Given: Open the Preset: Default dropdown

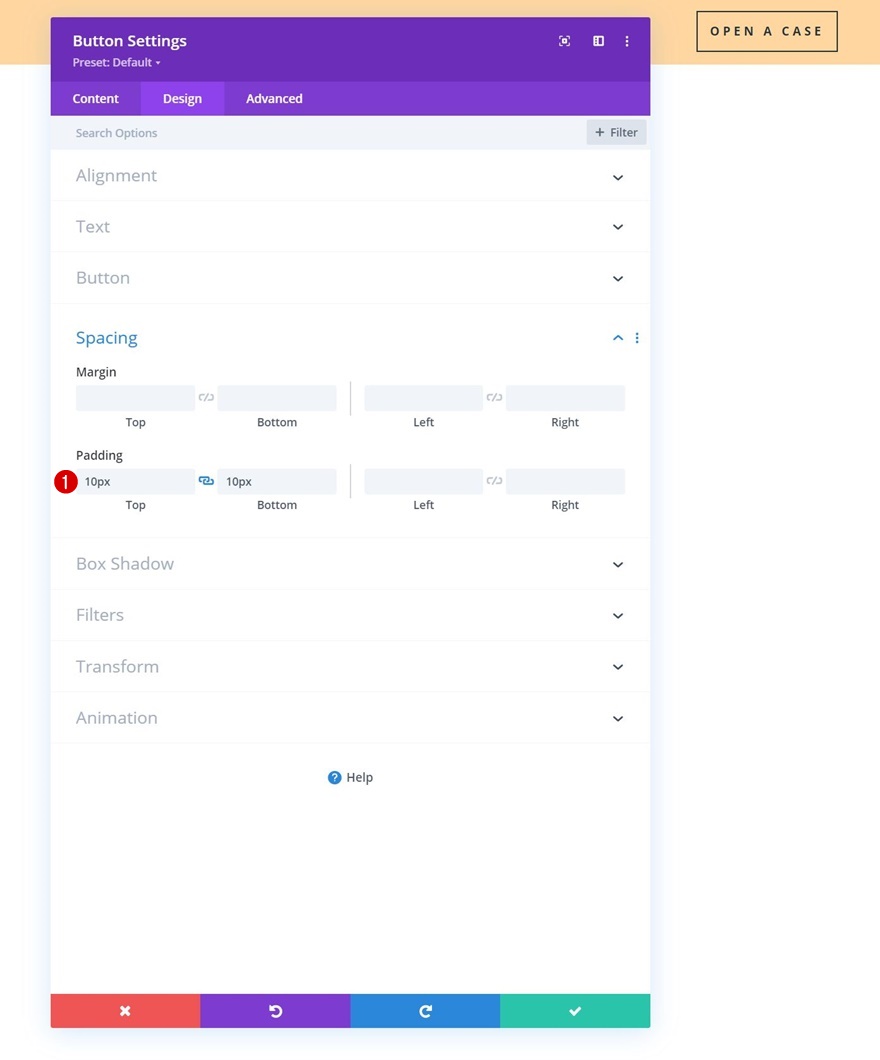Looking at the screenshot, I should (116, 63).
